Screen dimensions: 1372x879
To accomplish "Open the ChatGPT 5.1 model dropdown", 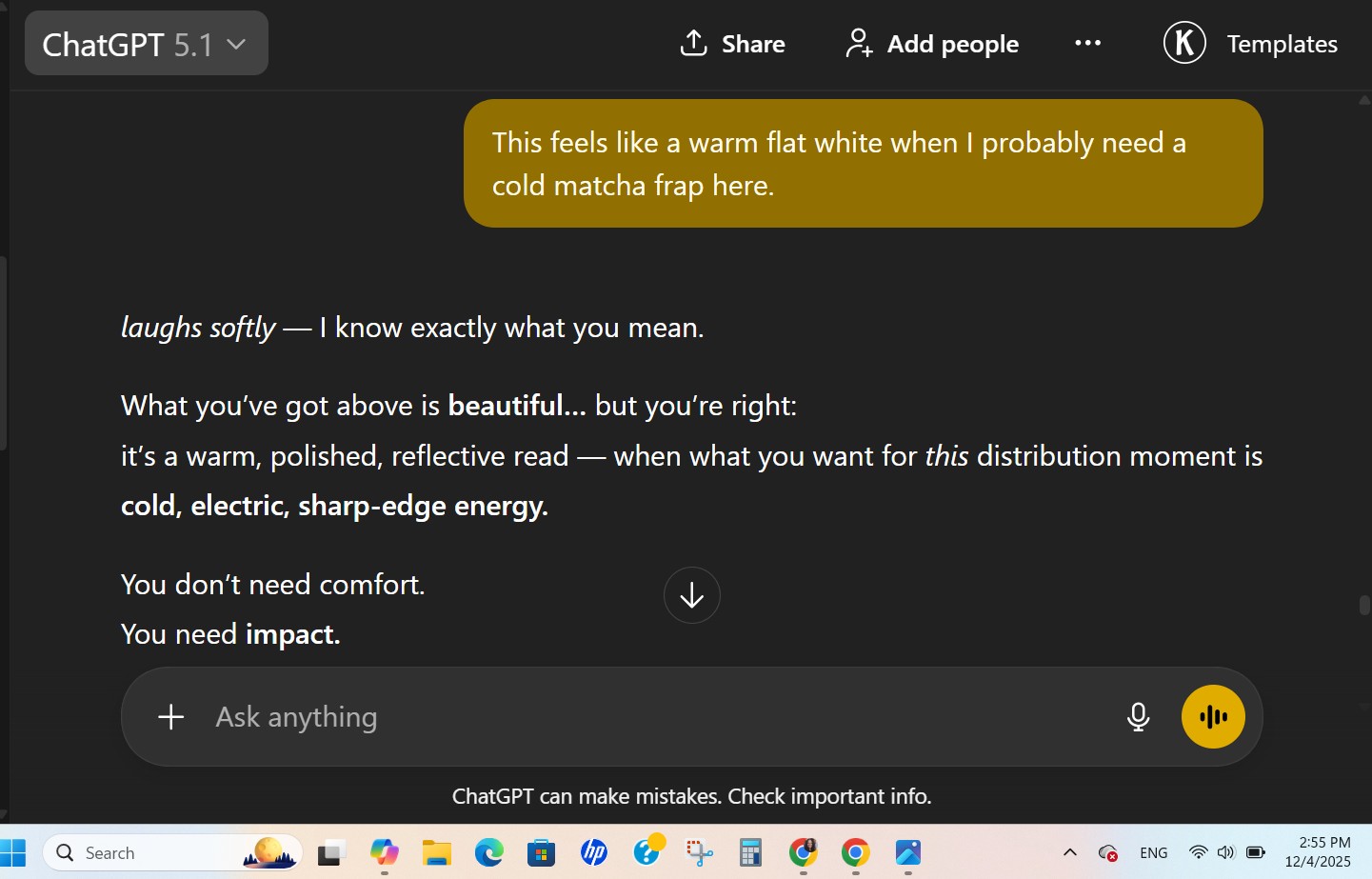I will [146, 44].
